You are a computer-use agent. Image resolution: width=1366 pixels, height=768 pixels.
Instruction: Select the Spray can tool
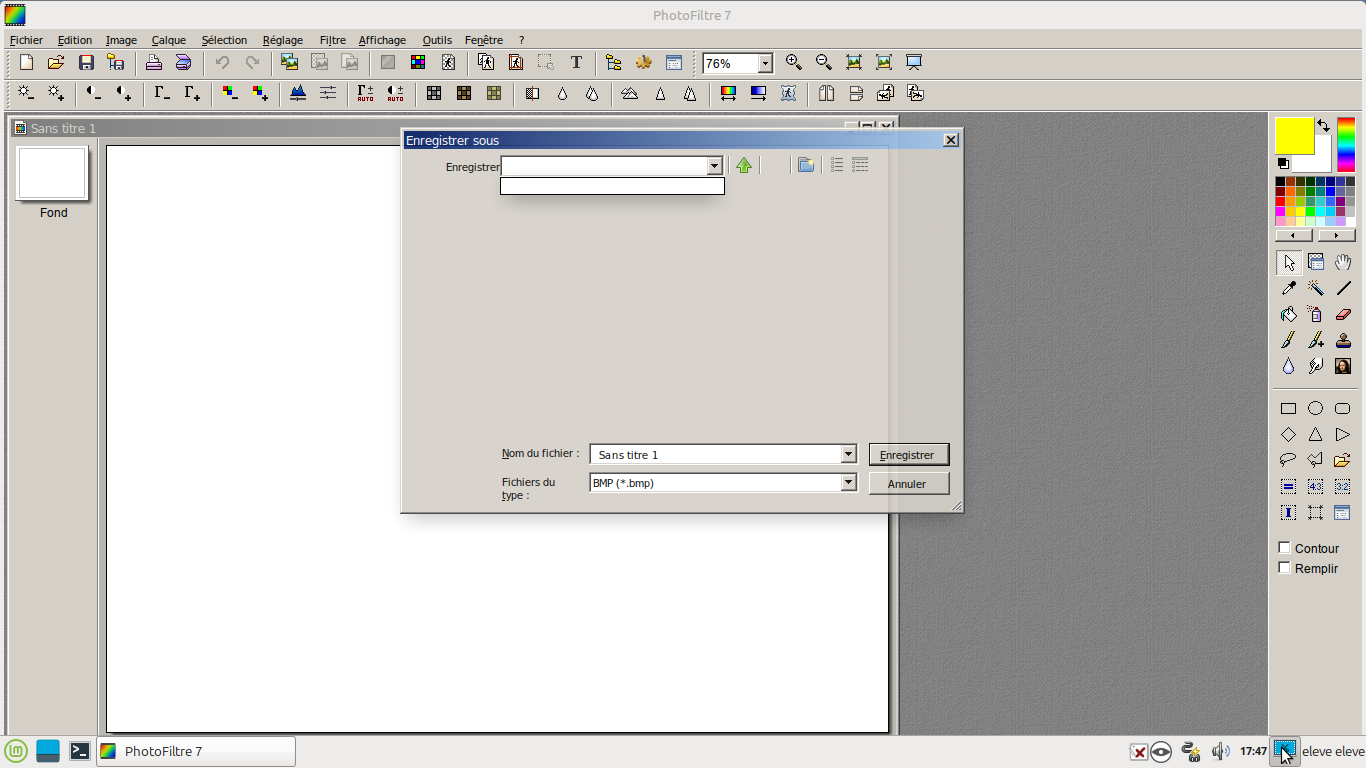(1316, 314)
